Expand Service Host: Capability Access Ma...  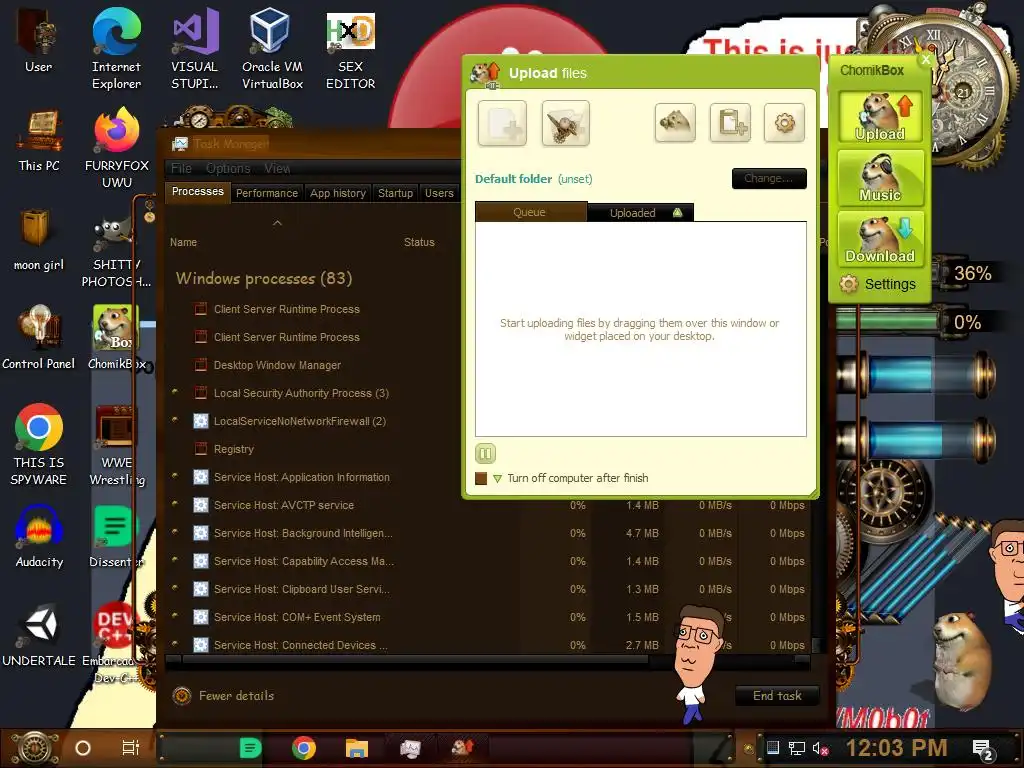[x=175, y=561]
